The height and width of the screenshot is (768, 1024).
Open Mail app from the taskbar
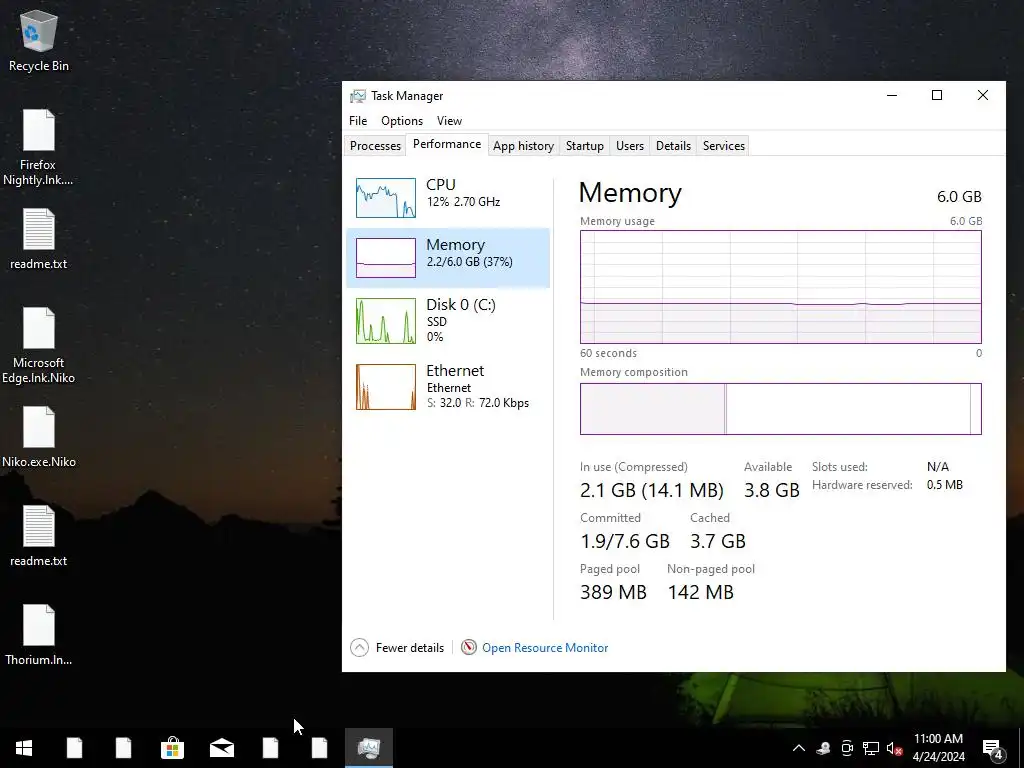point(221,748)
